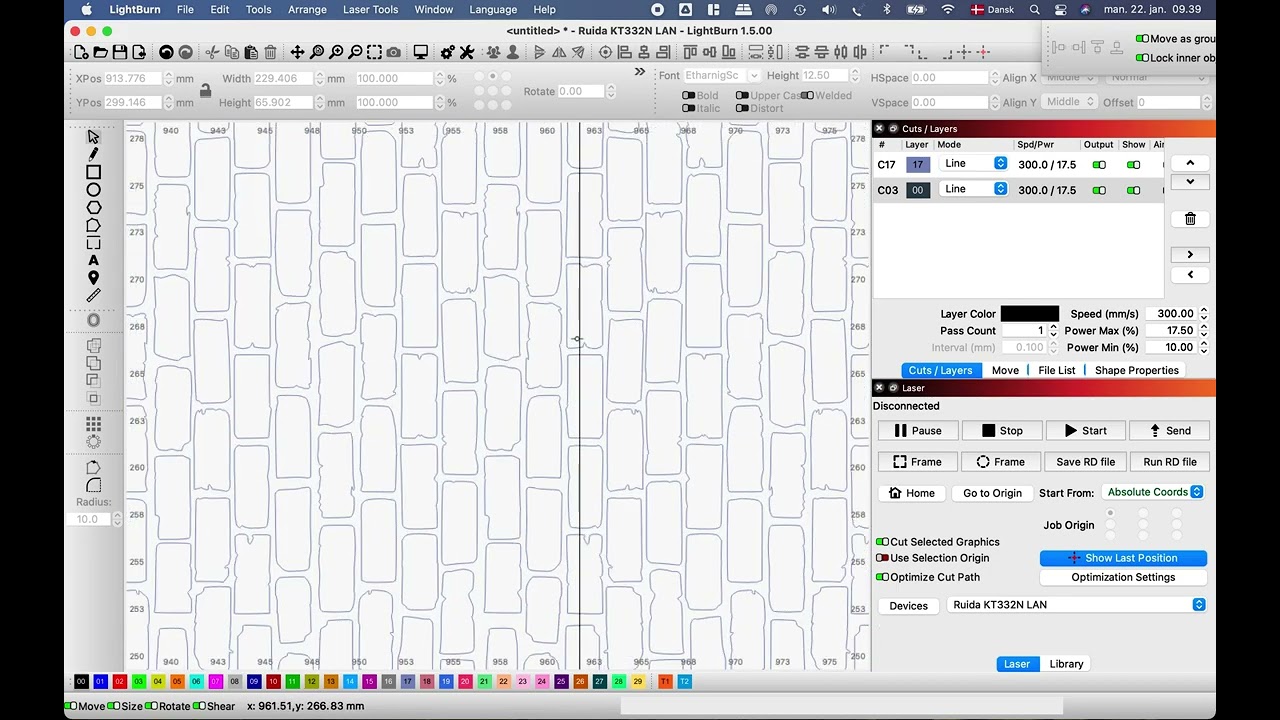Select the Polygon hexagon tool
Viewport: 1280px width, 720px height.
93,207
